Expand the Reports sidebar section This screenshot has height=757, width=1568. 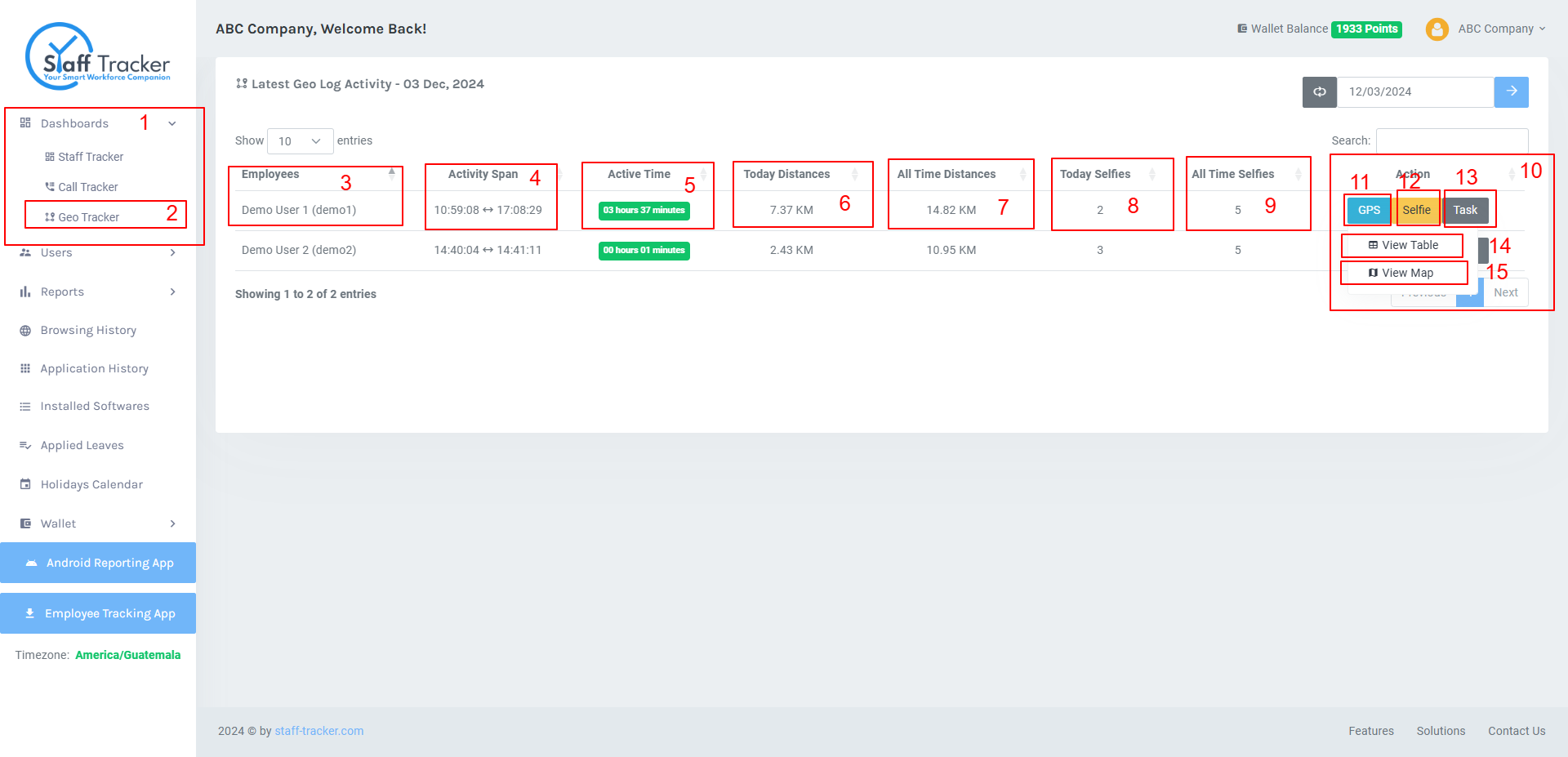(98, 292)
